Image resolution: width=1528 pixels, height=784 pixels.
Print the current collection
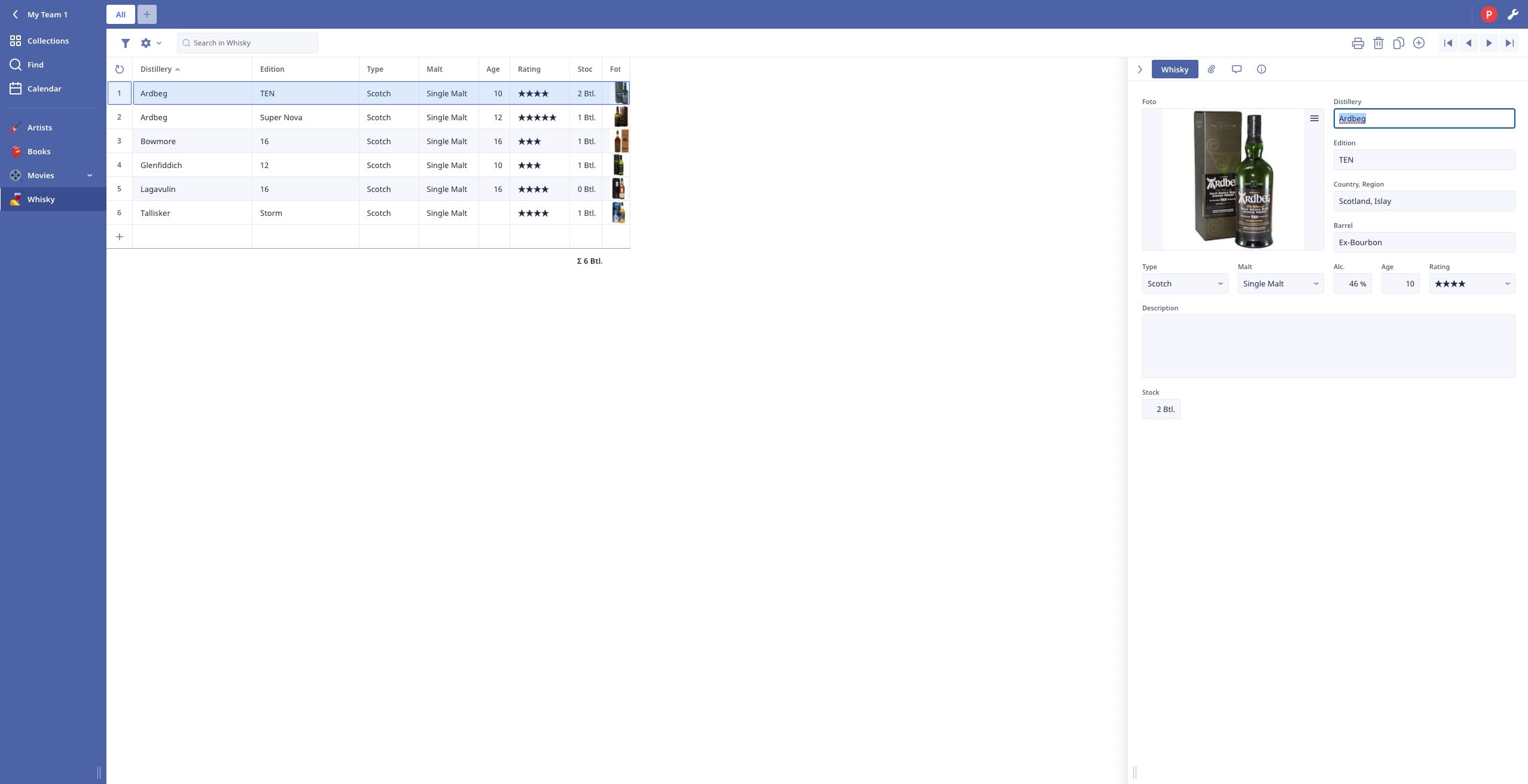pyautogui.click(x=1358, y=43)
